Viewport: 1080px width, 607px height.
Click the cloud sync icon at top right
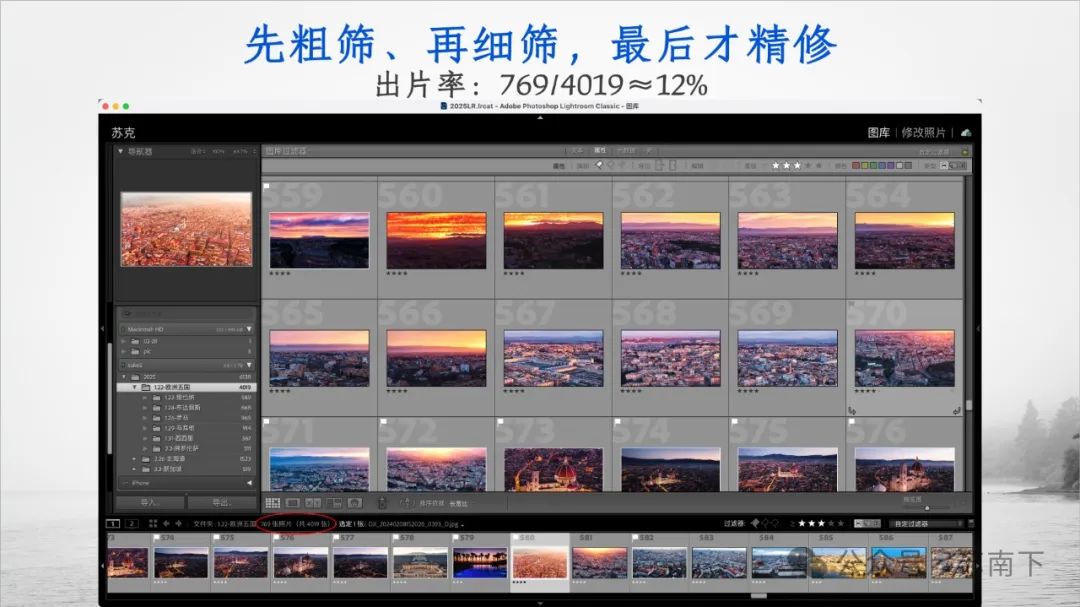click(966, 132)
